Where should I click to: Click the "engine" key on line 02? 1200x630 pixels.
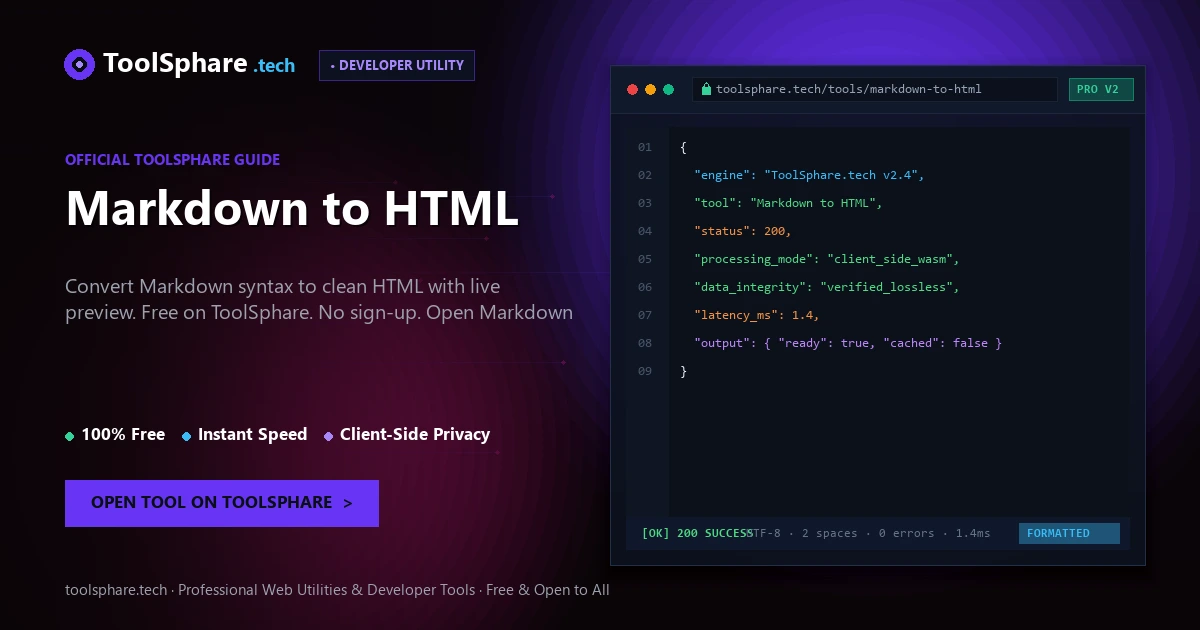(720, 175)
